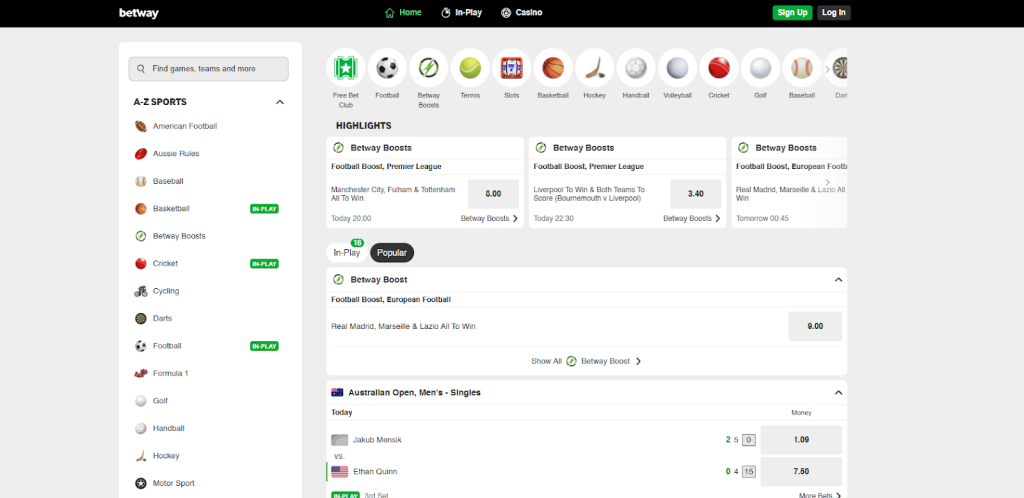
Task: Click the search magnifier icon
Action: tap(141, 69)
